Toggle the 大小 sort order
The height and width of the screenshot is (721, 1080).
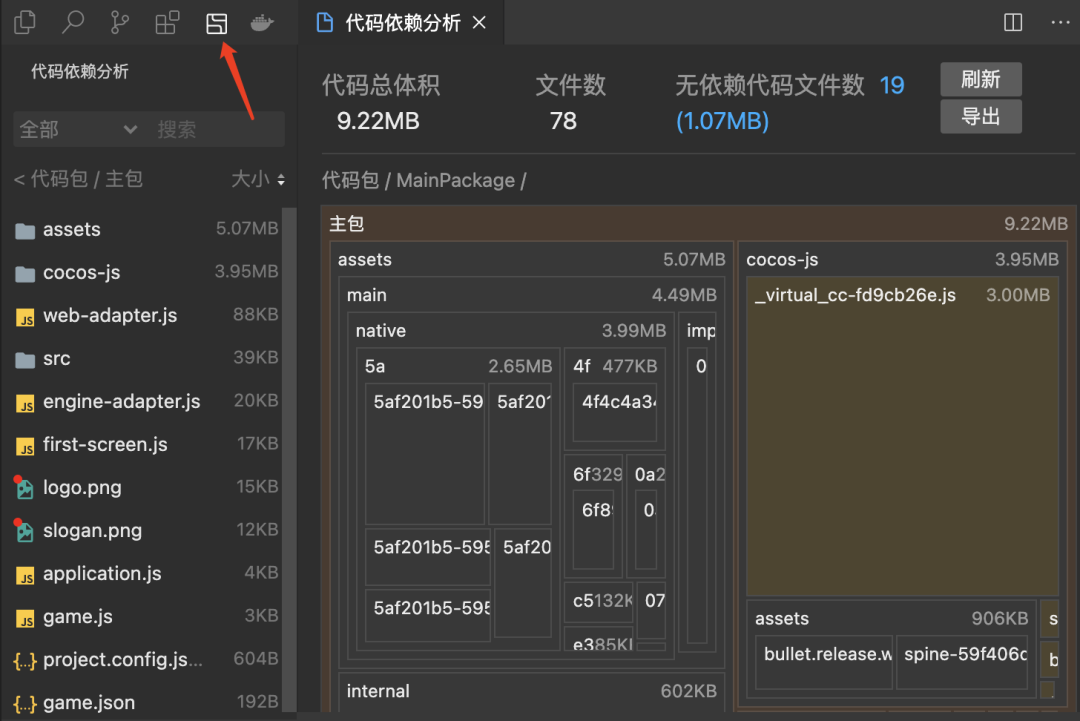click(x=258, y=179)
